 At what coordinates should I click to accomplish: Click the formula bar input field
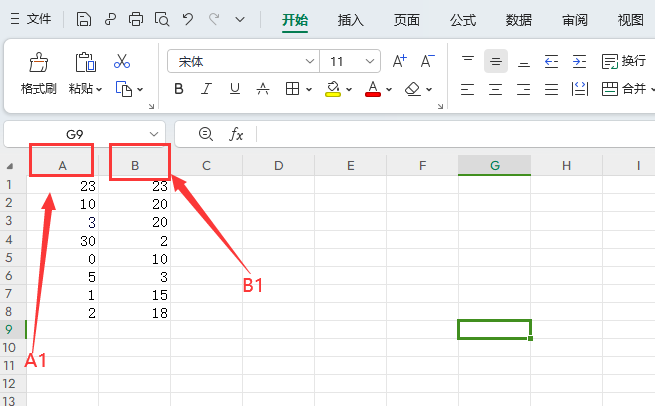[455, 134]
